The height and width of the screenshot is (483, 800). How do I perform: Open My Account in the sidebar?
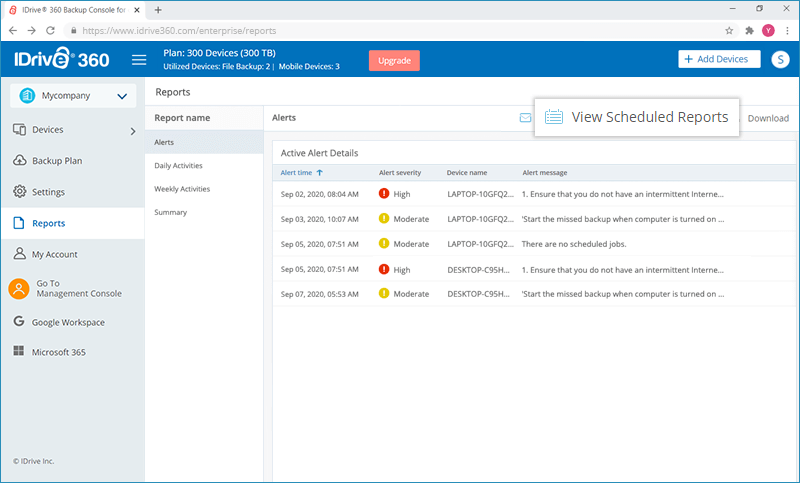pyautogui.click(x=55, y=254)
